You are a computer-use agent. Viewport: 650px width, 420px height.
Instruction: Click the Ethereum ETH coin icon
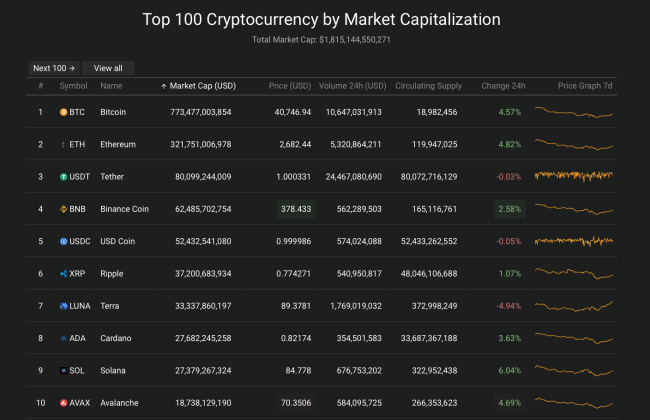63,144
